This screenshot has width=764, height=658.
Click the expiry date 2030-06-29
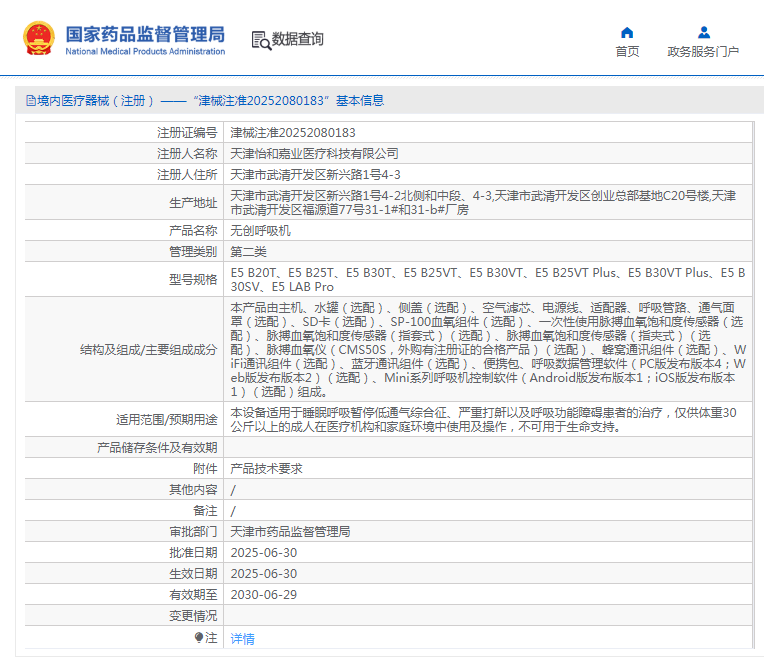pyautogui.click(x=264, y=594)
